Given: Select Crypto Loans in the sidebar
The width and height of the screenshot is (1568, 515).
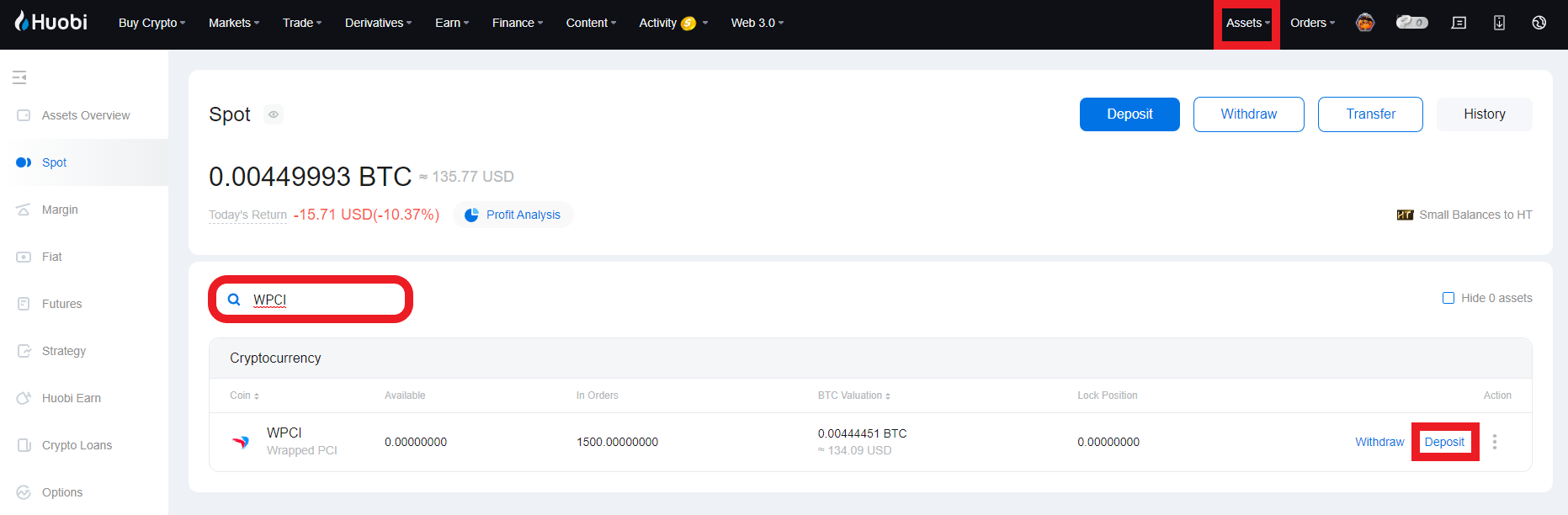Looking at the screenshot, I should 77,445.
